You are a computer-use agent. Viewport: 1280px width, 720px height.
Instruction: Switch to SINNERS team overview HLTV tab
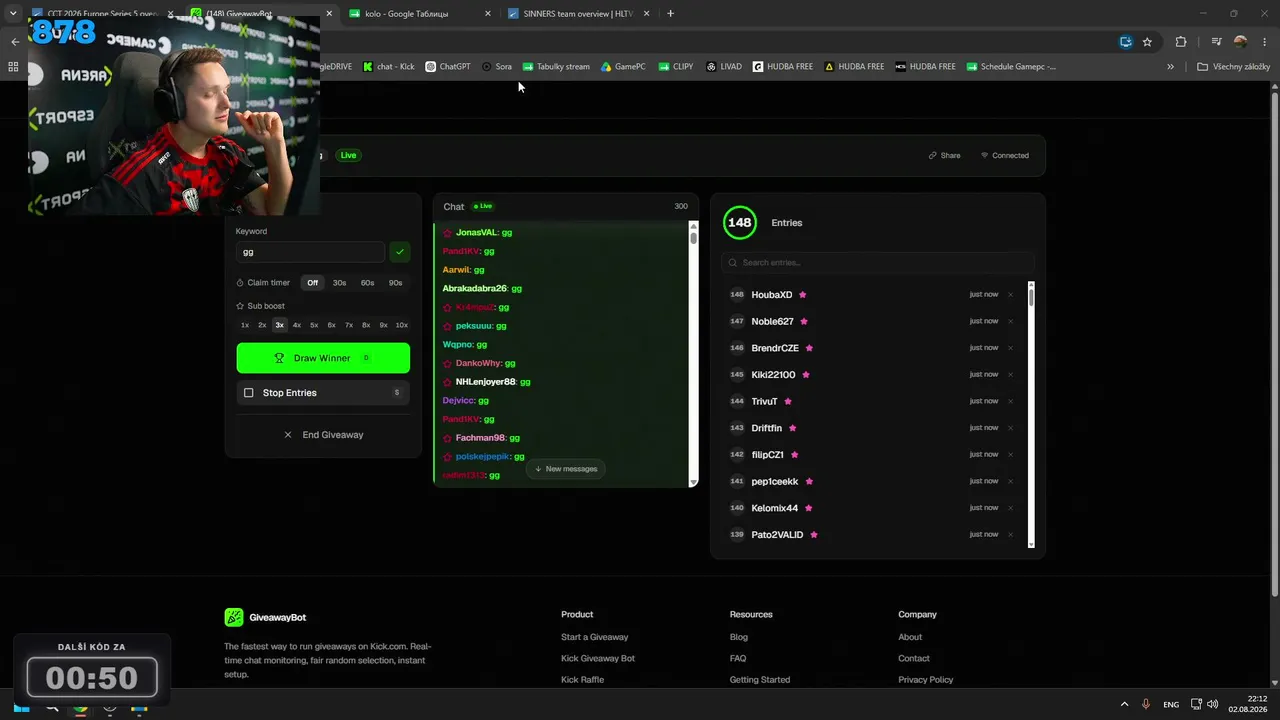(579, 14)
